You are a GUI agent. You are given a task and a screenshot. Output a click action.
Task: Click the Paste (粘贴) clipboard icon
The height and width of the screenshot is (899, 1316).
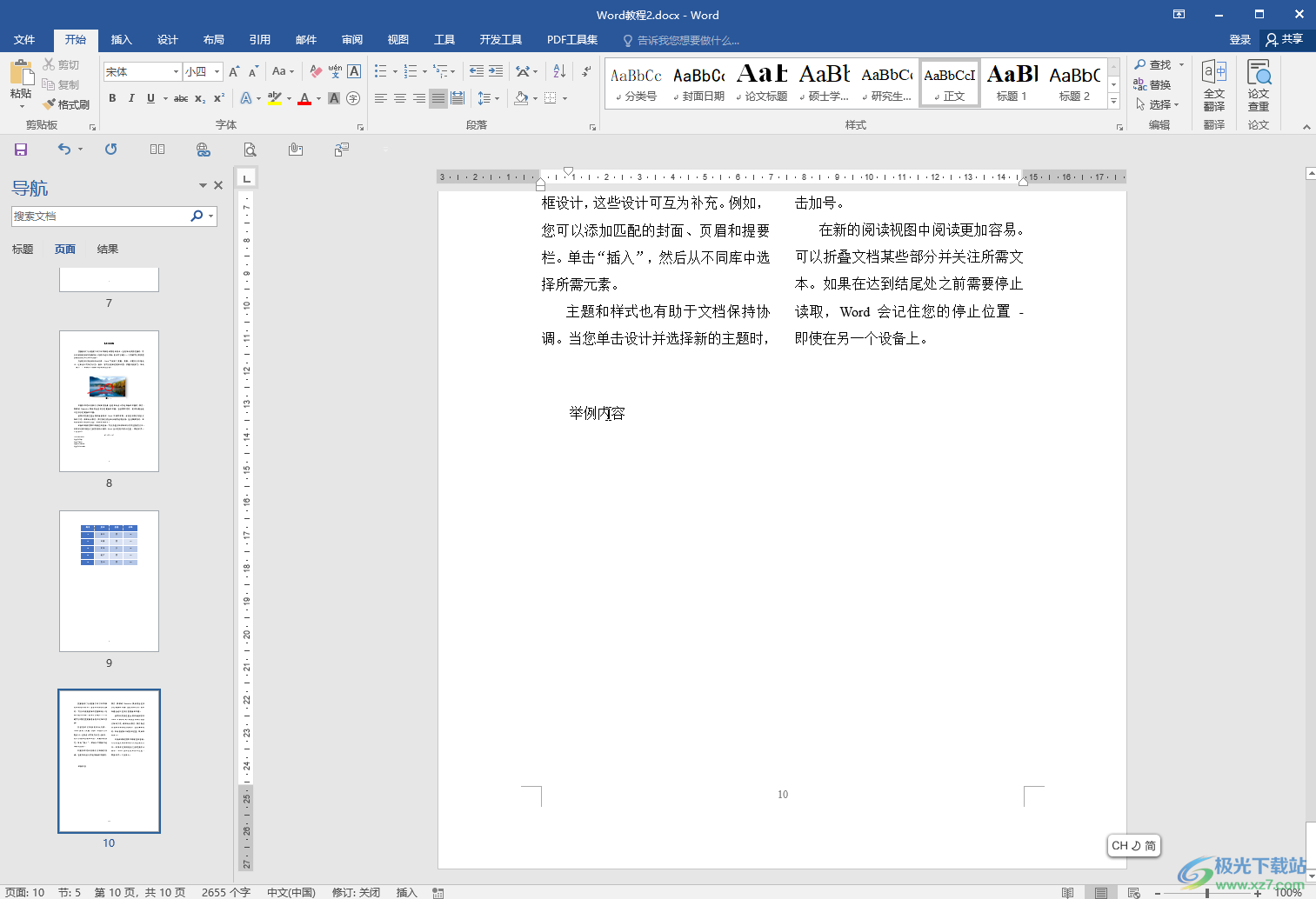pos(21,72)
